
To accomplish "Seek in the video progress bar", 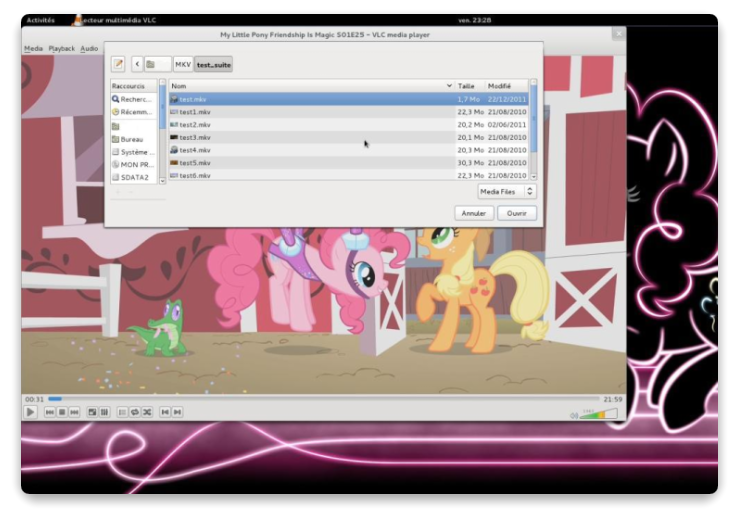I will tap(323, 399).
